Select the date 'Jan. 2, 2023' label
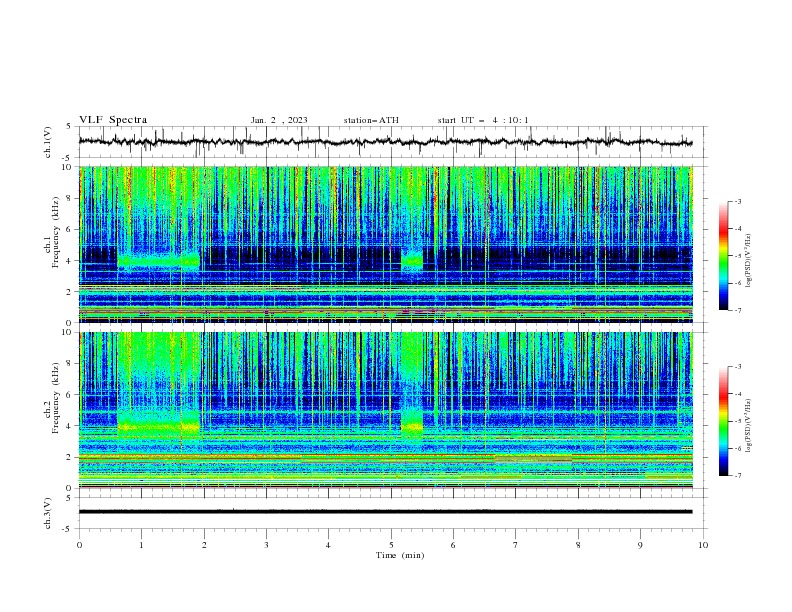This screenshot has width=792, height=612. coord(279,120)
